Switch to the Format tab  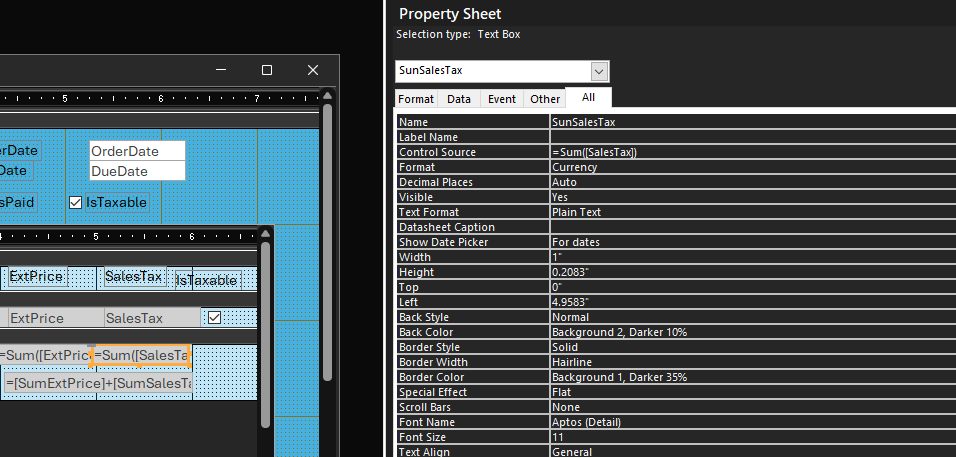tap(416, 99)
